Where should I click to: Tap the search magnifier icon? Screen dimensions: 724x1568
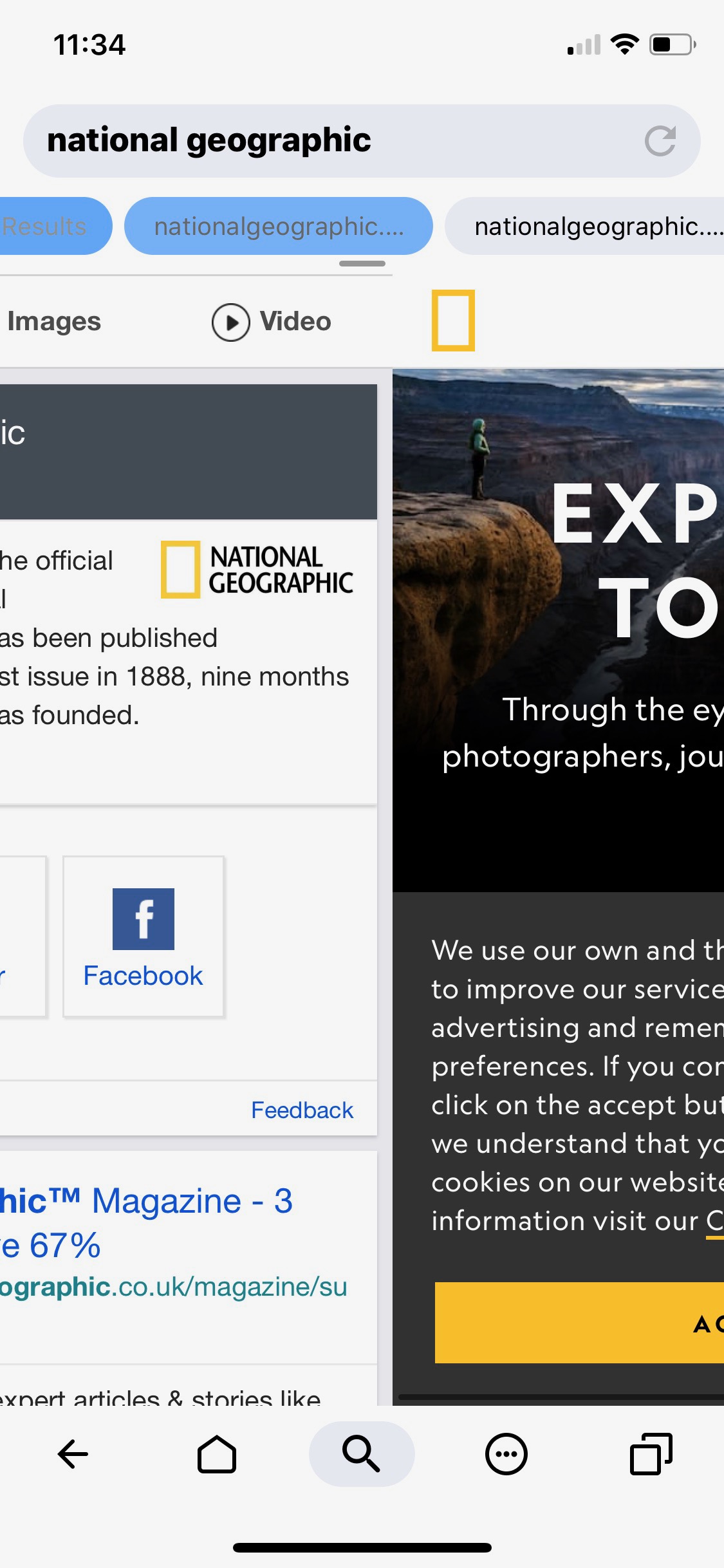(362, 1453)
